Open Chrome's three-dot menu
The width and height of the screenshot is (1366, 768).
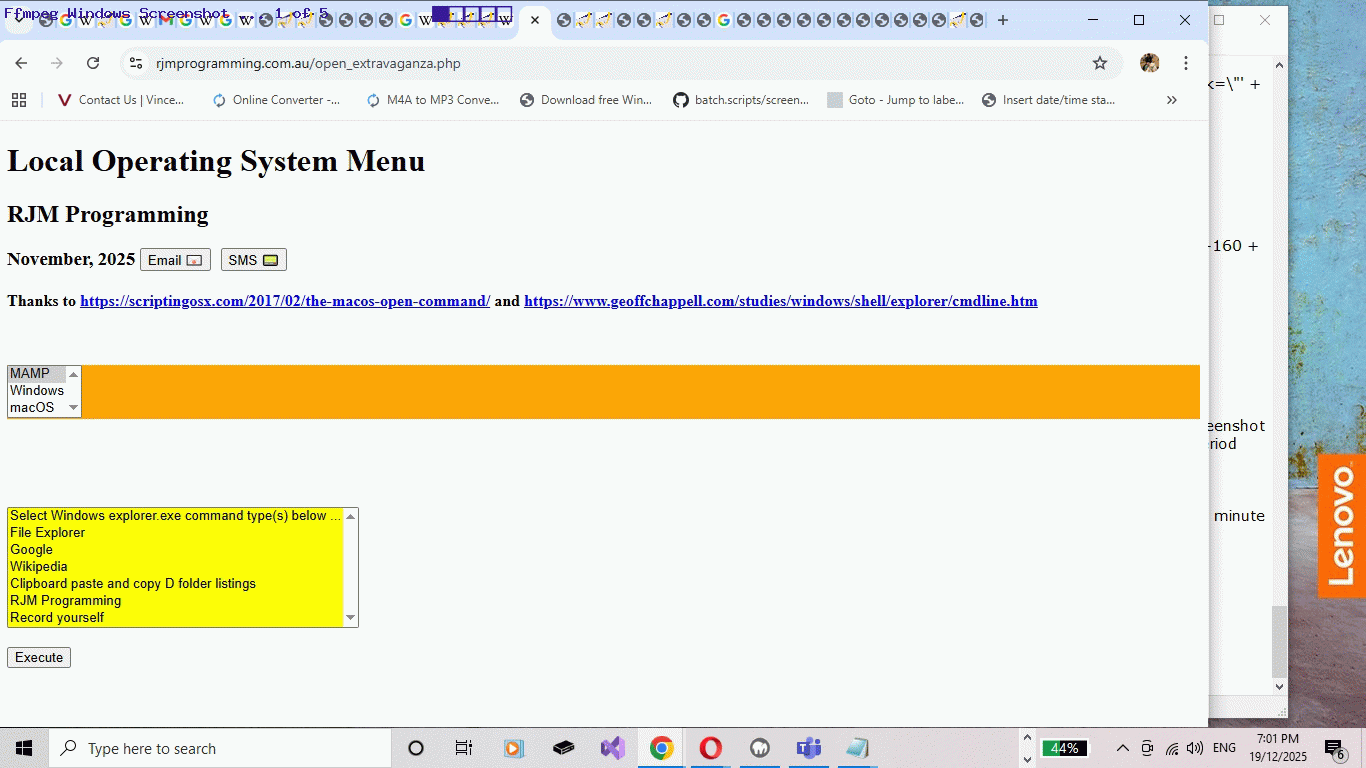click(1186, 62)
